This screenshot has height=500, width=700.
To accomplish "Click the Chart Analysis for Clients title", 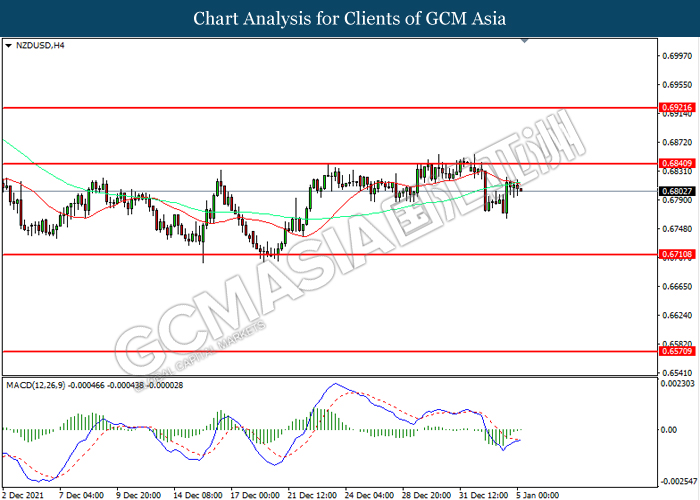I will 350,18.
